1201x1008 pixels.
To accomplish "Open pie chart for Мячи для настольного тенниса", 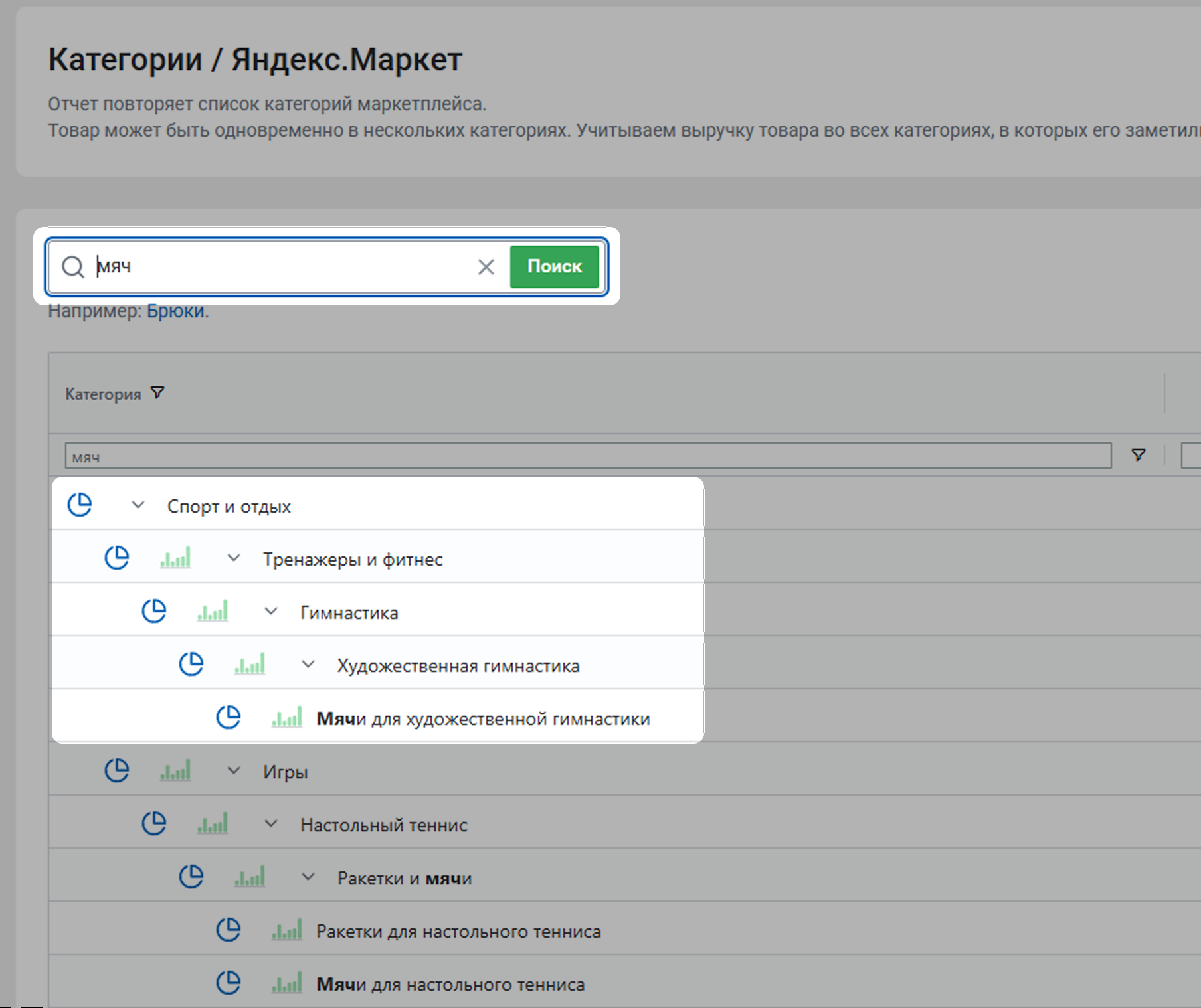I will coord(229,983).
